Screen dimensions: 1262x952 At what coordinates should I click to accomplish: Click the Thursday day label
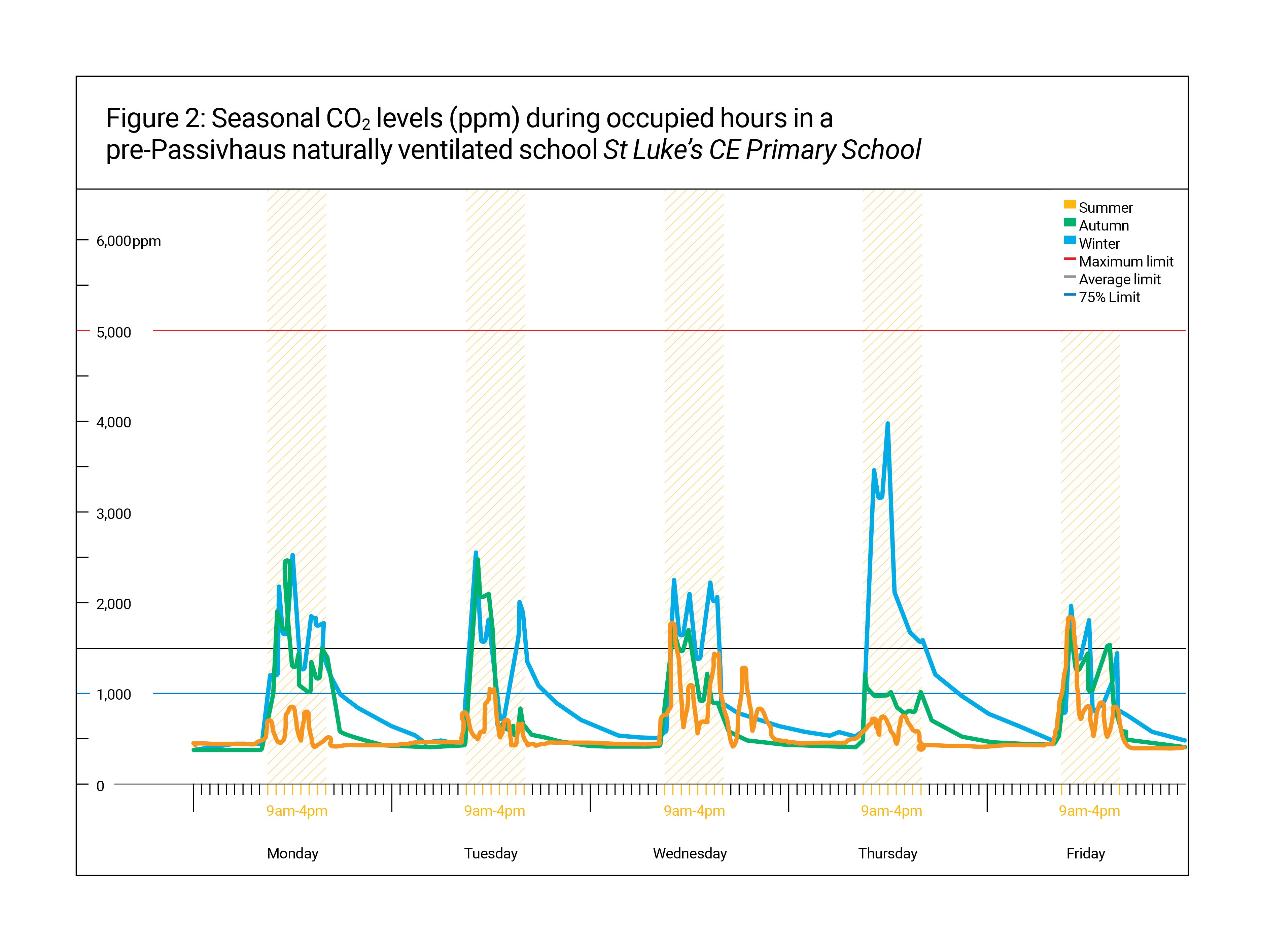click(x=888, y=853)
